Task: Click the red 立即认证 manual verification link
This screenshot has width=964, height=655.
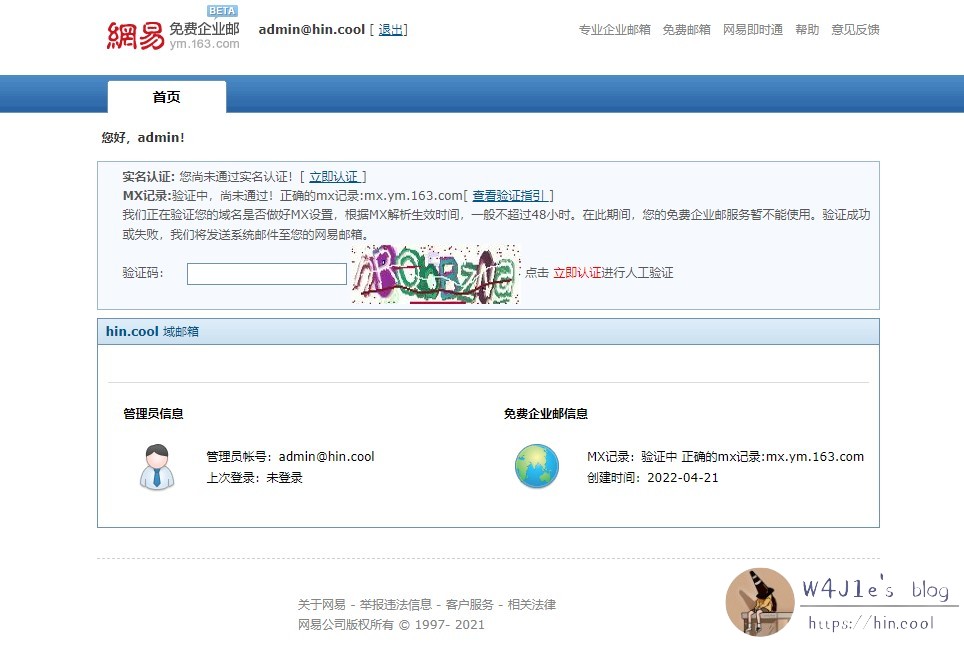Action: coord(577,272)
